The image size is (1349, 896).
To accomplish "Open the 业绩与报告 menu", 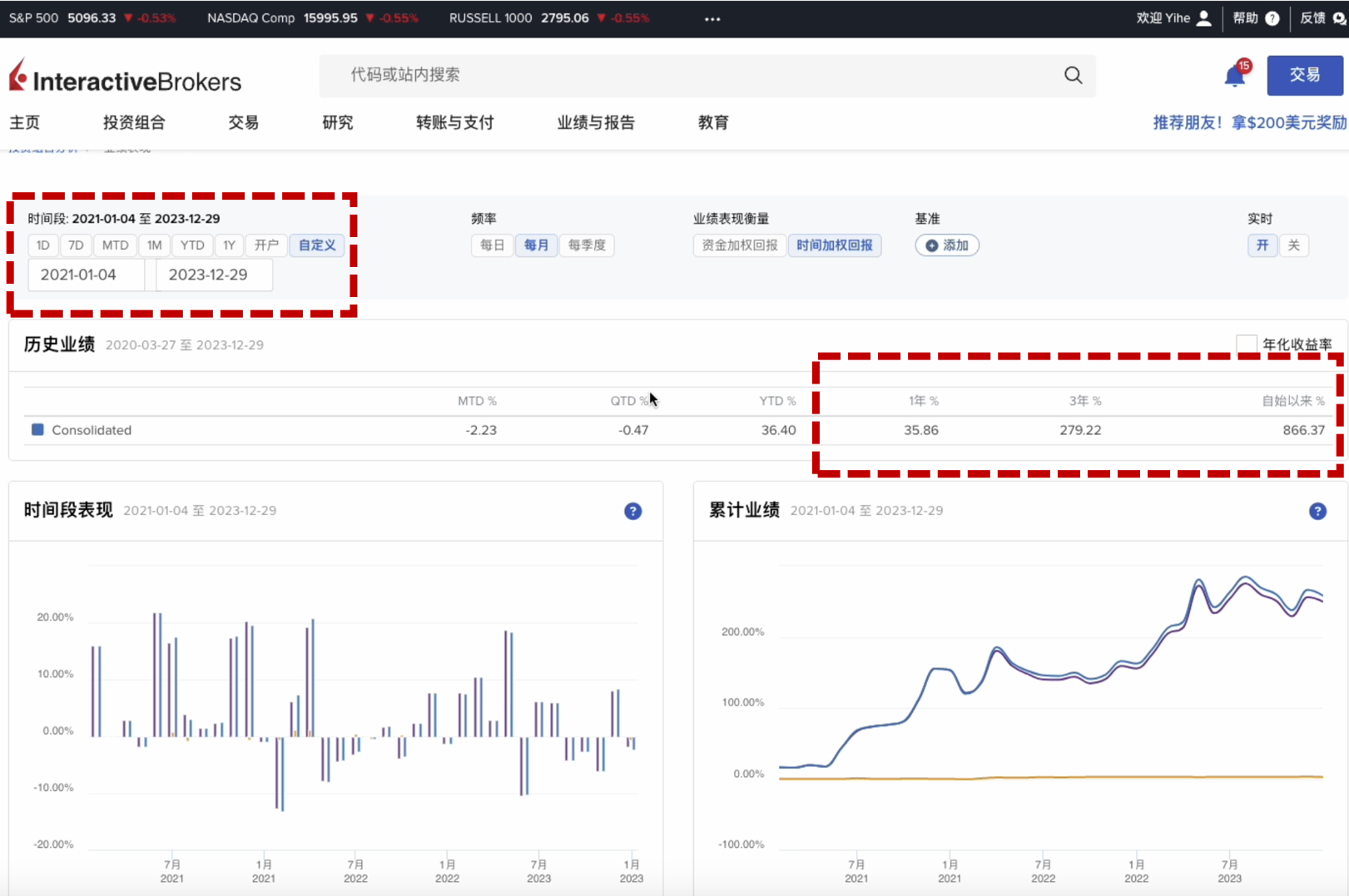I will pos(596,122).
